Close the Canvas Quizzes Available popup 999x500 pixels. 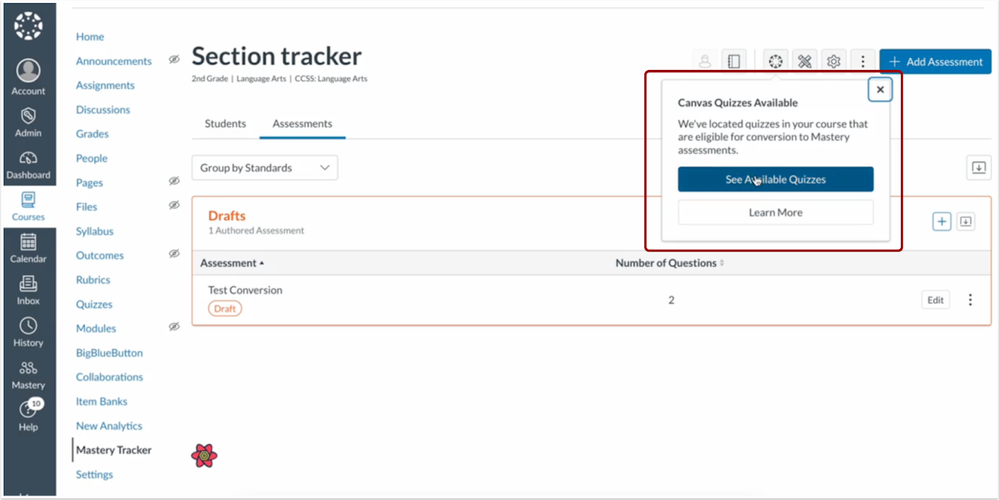click(x=880, y=90)
